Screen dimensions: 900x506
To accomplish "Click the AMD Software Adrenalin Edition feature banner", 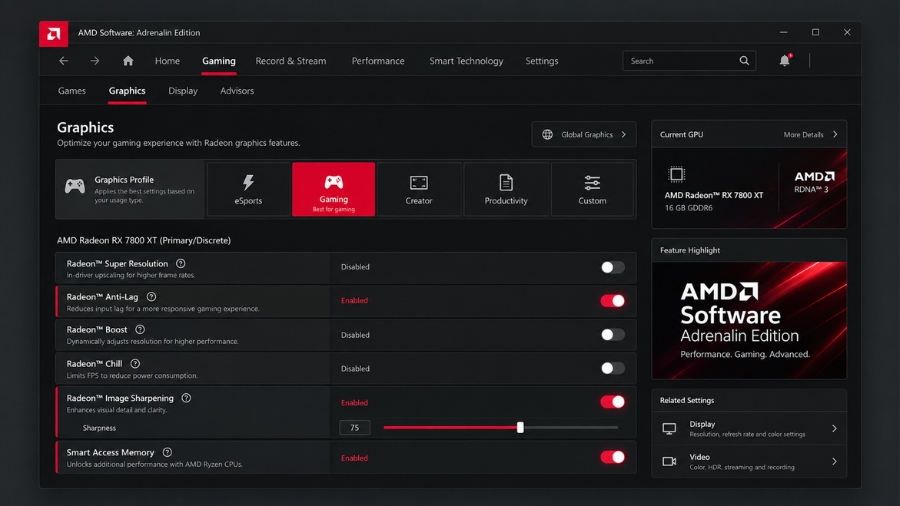I will pos(749,320).
